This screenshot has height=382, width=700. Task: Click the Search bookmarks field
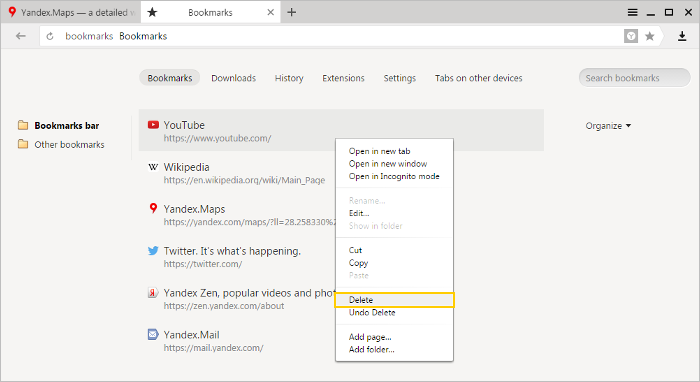[x=634, y=78]
